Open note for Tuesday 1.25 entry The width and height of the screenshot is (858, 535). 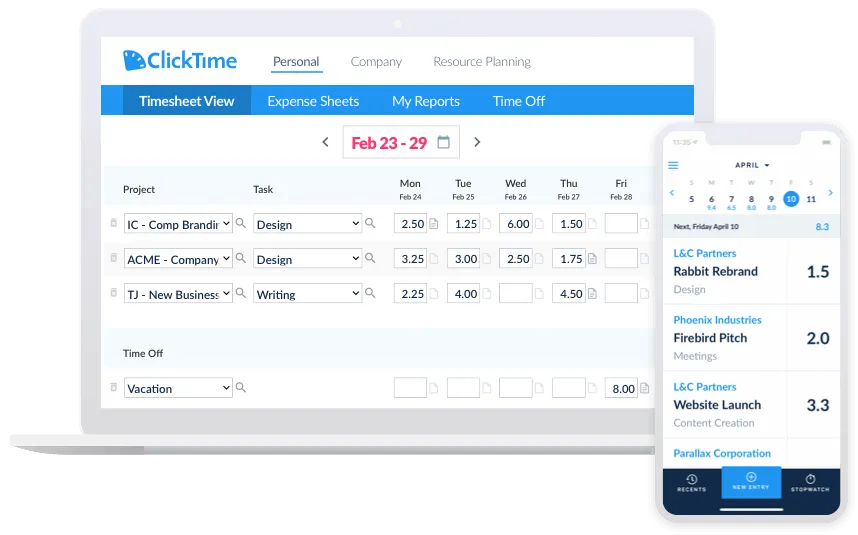coord(486,224)
